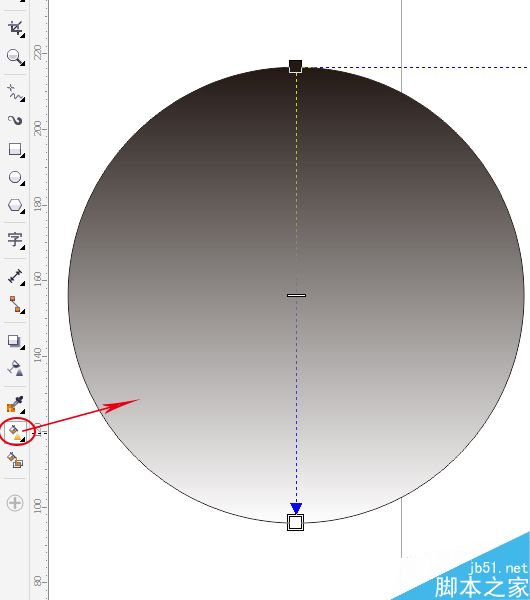Select the Artistic Media tool
The height and width of the screenshot is (600, 530).
tap(16, 121)
